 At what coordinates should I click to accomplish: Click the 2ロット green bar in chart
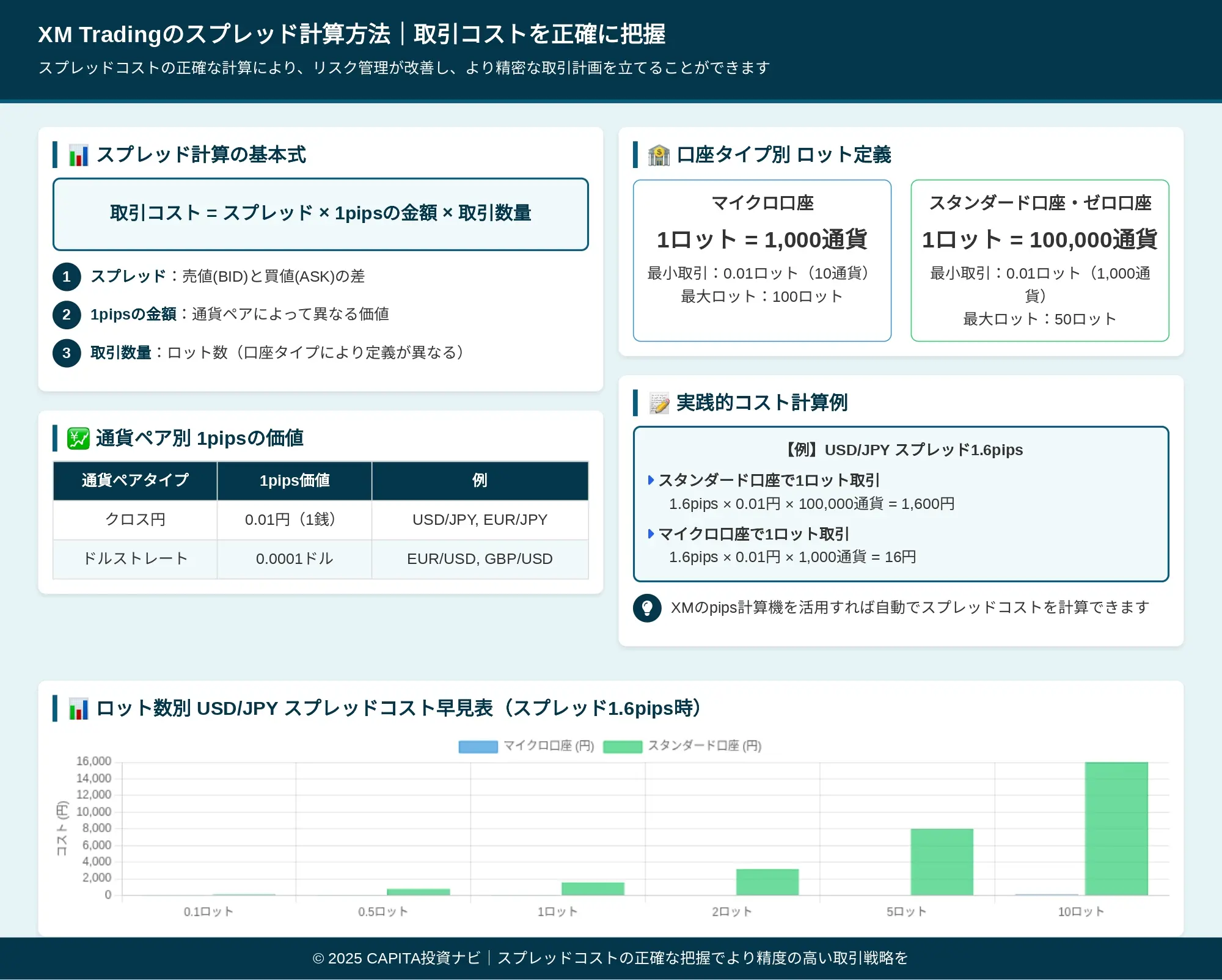767,882
